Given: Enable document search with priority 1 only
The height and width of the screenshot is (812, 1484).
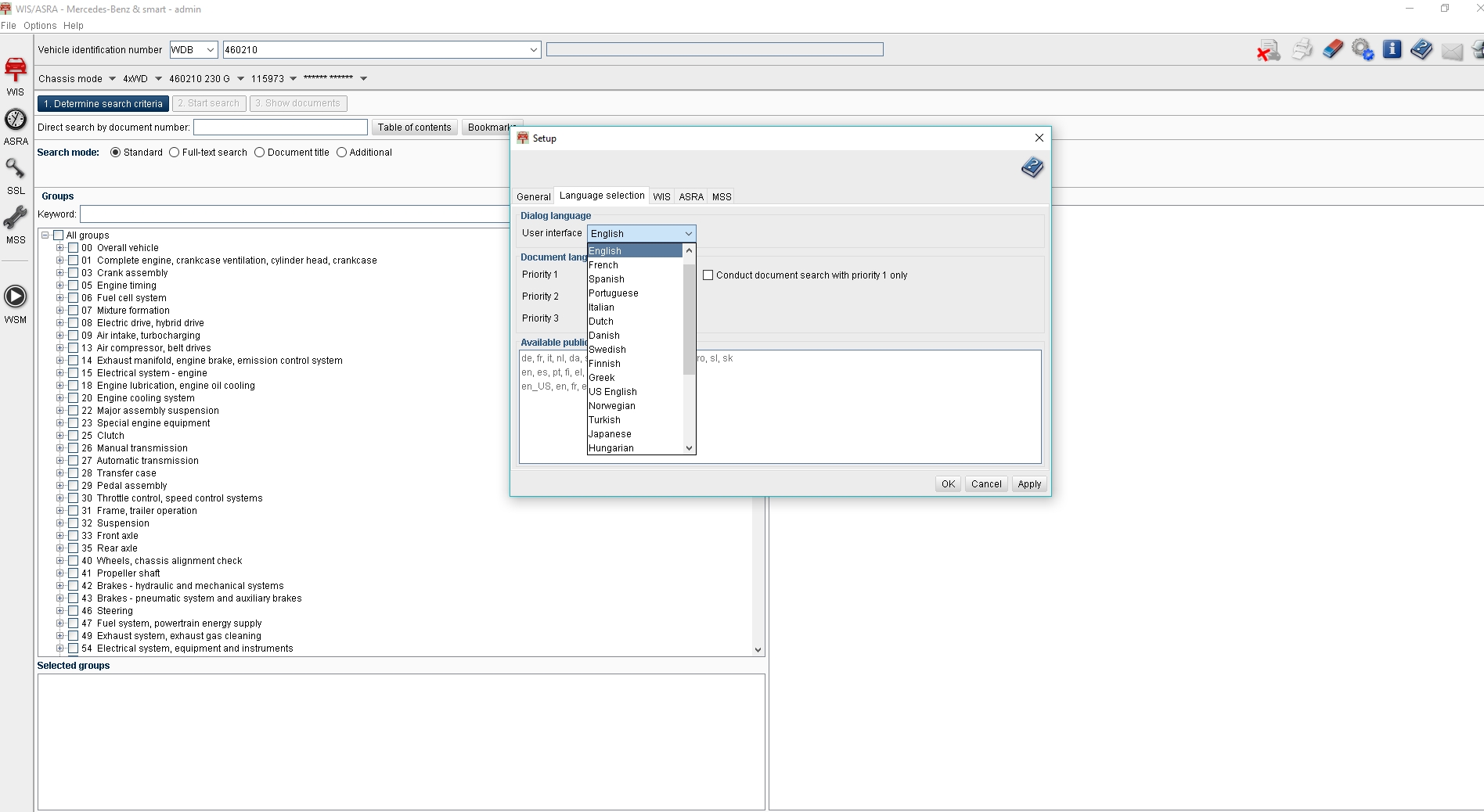Looking at the screenshot, I should (x=708, y=275).
